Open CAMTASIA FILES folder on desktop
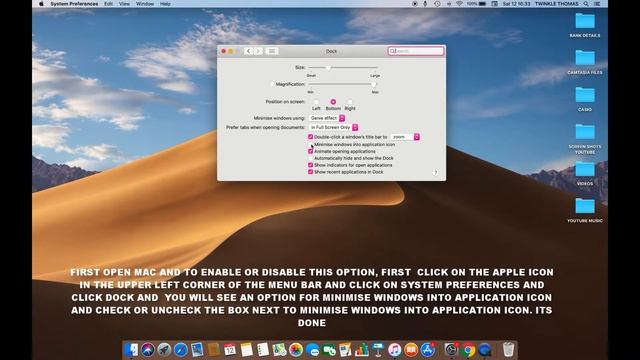Image resolution: width=640 pixels, height=360 pixels. click(x=585, y=62)
